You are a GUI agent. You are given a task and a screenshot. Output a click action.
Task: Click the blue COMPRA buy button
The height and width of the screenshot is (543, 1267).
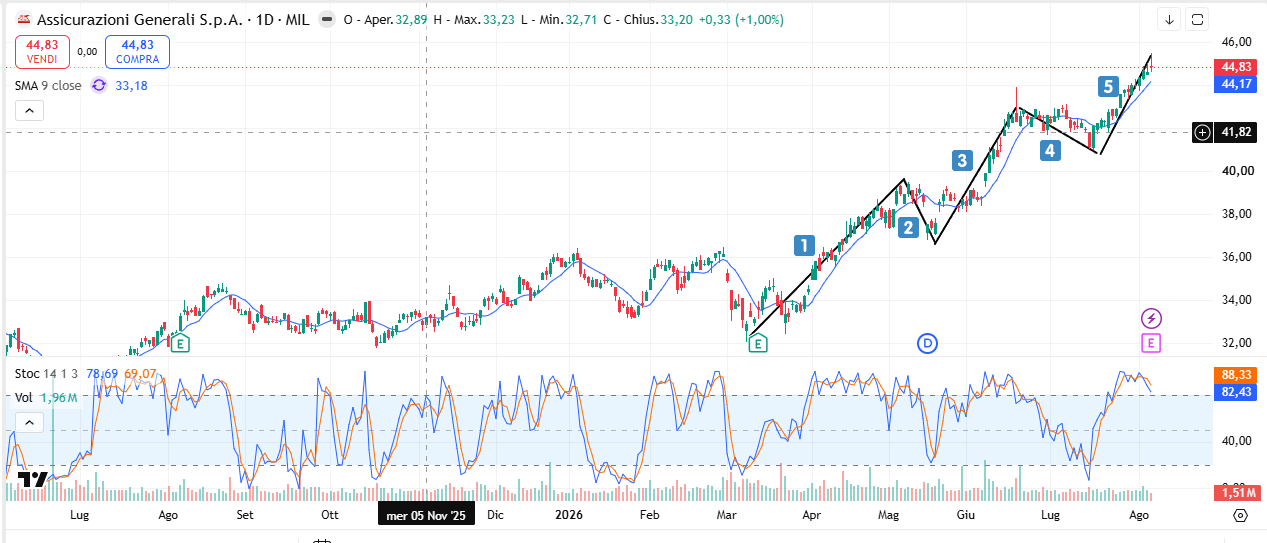pos(137,51)
